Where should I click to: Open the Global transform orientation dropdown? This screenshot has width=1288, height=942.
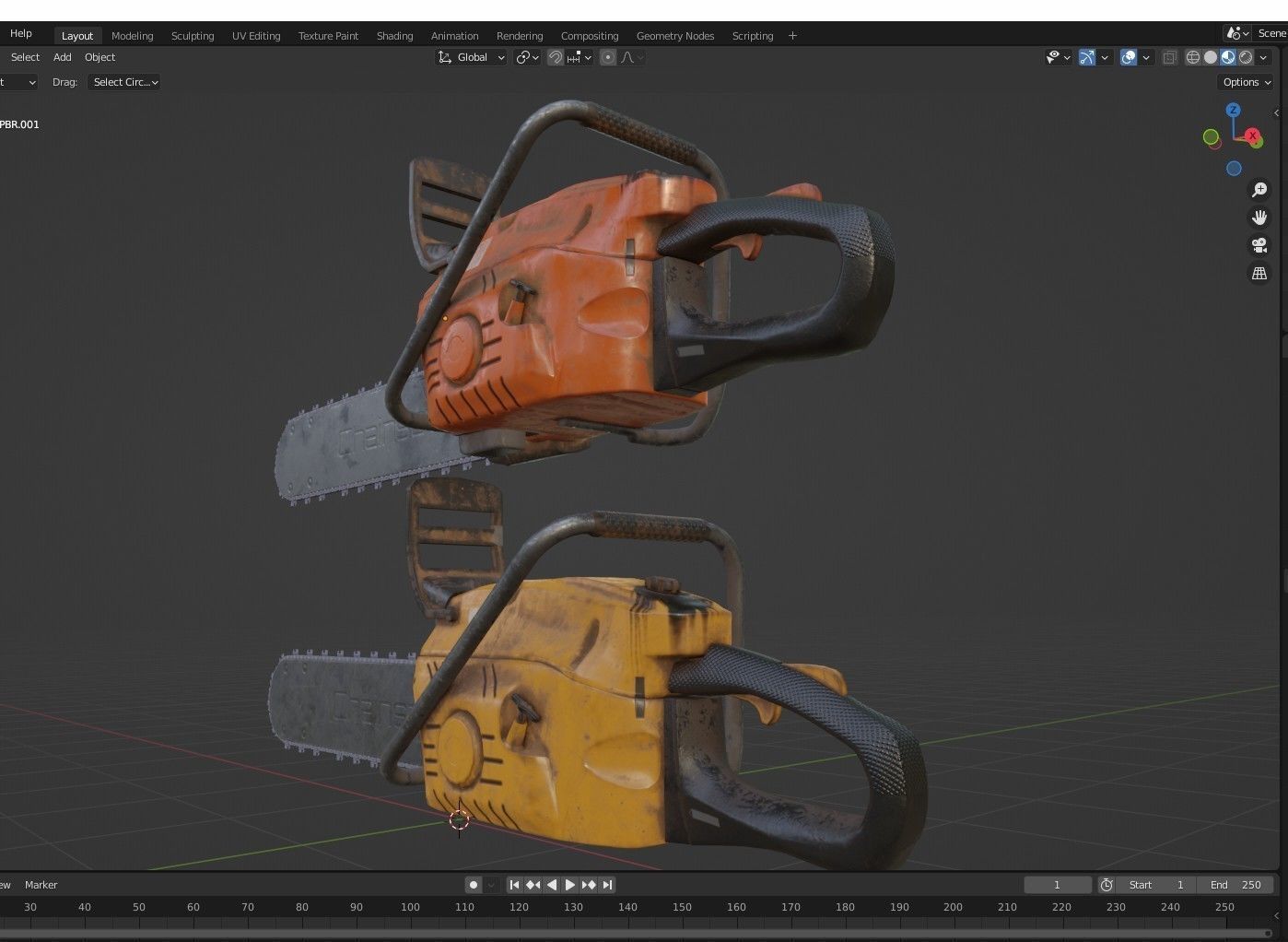point(471,57)
